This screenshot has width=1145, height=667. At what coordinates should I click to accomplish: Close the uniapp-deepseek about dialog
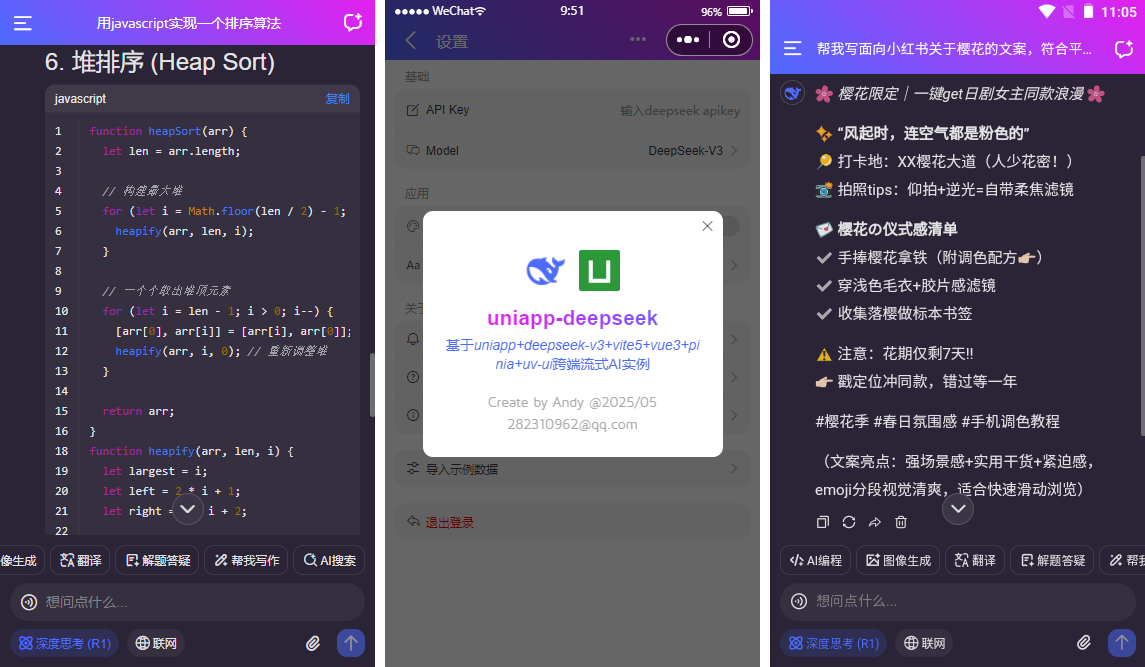tap(707, 226)
